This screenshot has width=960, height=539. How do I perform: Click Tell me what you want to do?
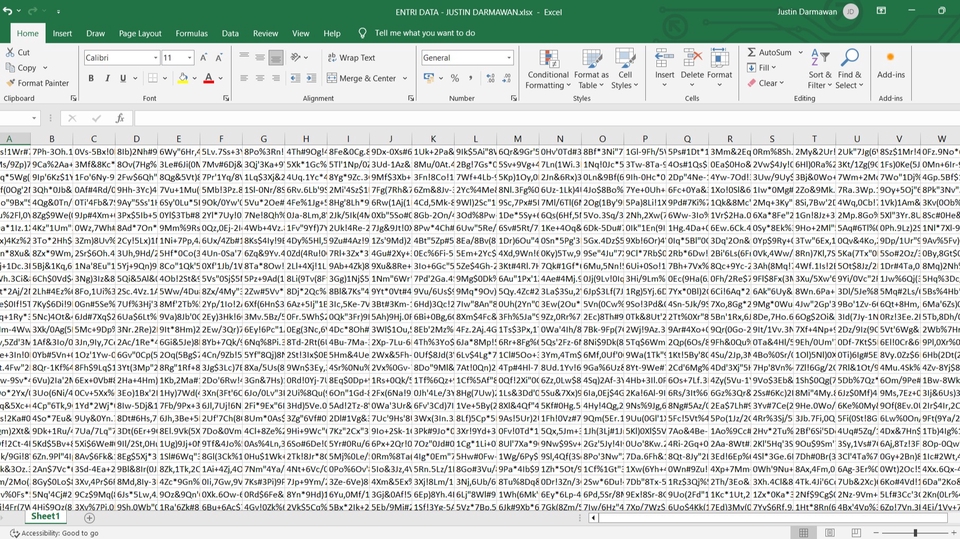(424, 33)
